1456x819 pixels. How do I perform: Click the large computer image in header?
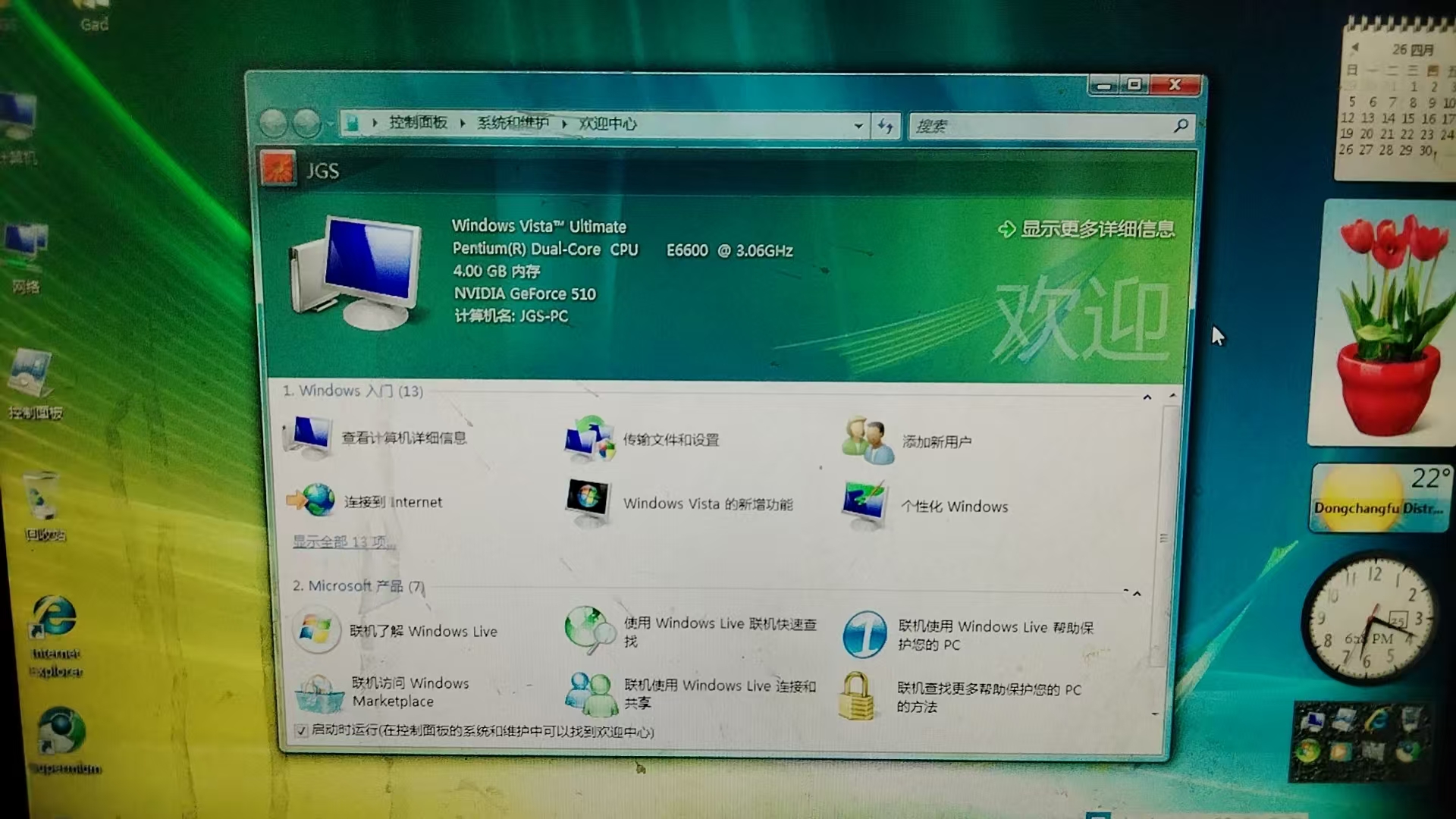point(355,273)
